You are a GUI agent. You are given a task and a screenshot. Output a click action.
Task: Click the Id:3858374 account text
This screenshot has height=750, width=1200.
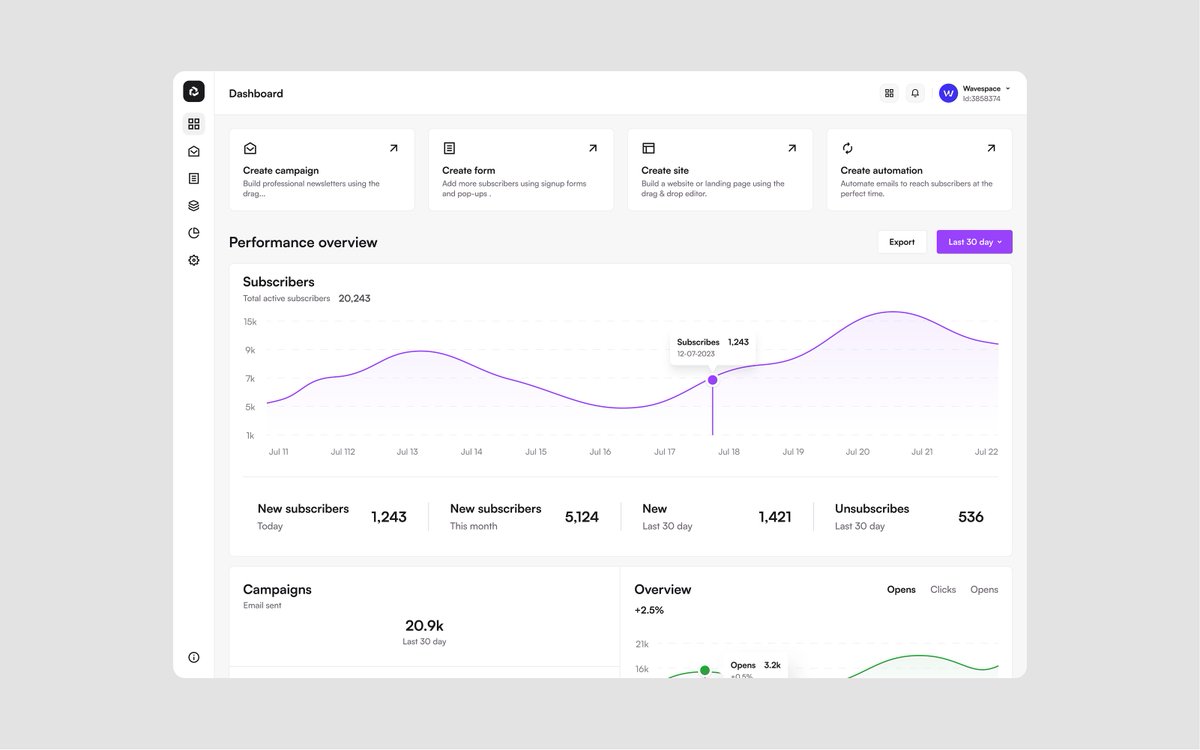coord(982,99)
